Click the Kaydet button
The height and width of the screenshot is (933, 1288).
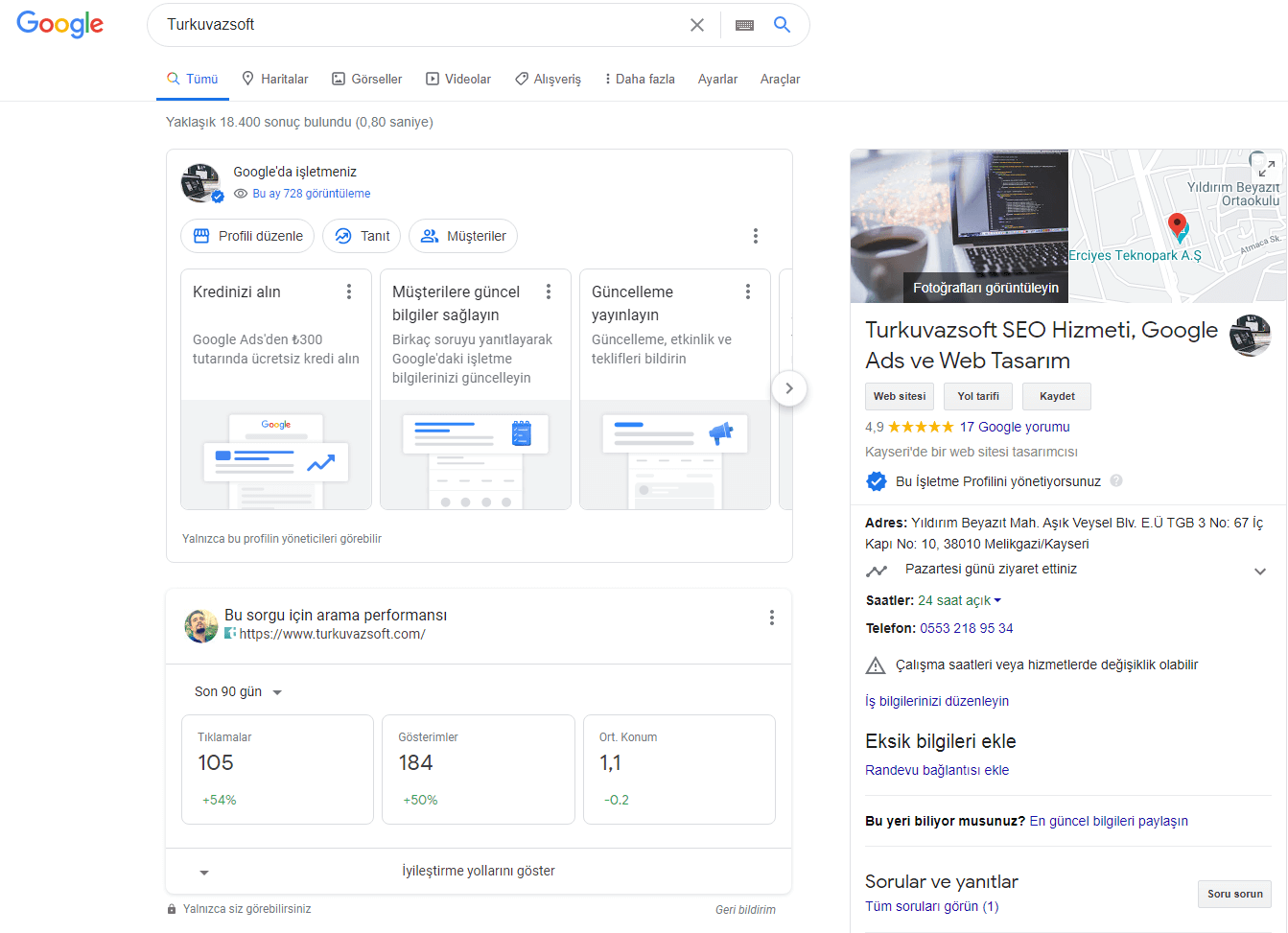coord(1057,396)
